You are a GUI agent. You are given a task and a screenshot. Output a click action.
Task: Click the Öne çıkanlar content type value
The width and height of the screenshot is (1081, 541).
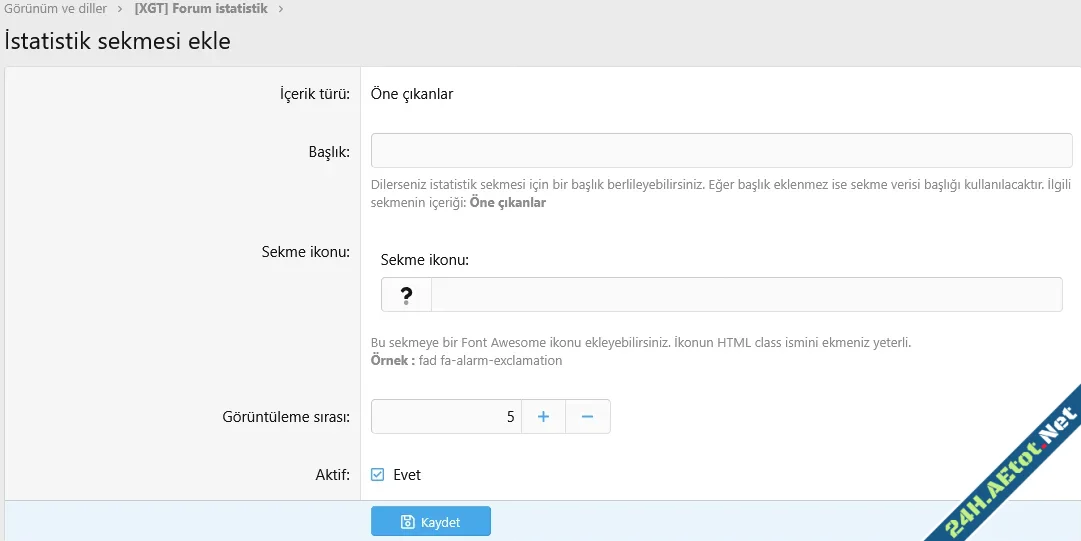[412, 94]
